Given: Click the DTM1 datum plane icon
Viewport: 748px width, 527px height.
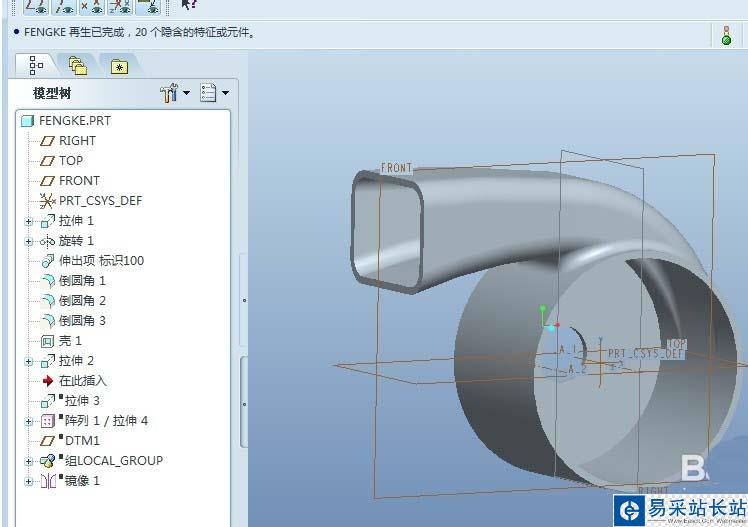Looking at the screenshot, I should coord(47,441).
